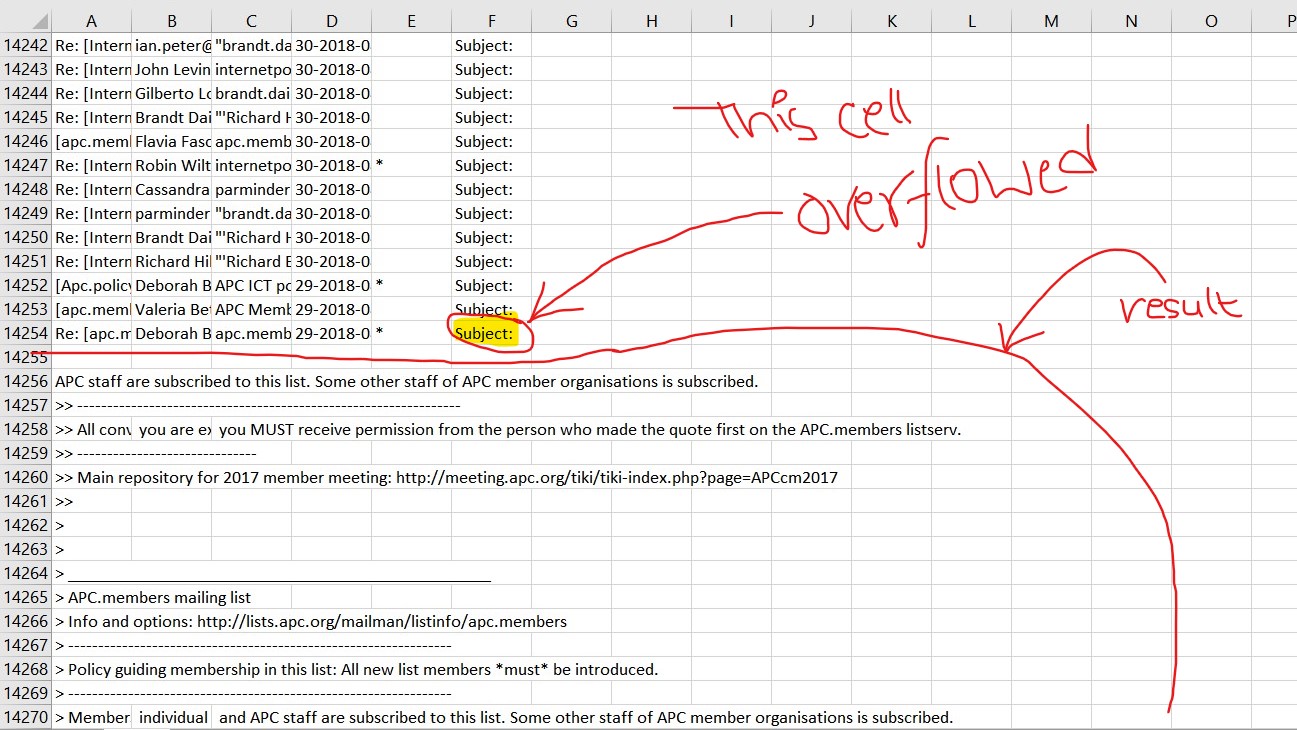Select the 'Policy guiding membership' cell
The width and height of the screenshot is (1297, 730).
click(x=356, y=669)
